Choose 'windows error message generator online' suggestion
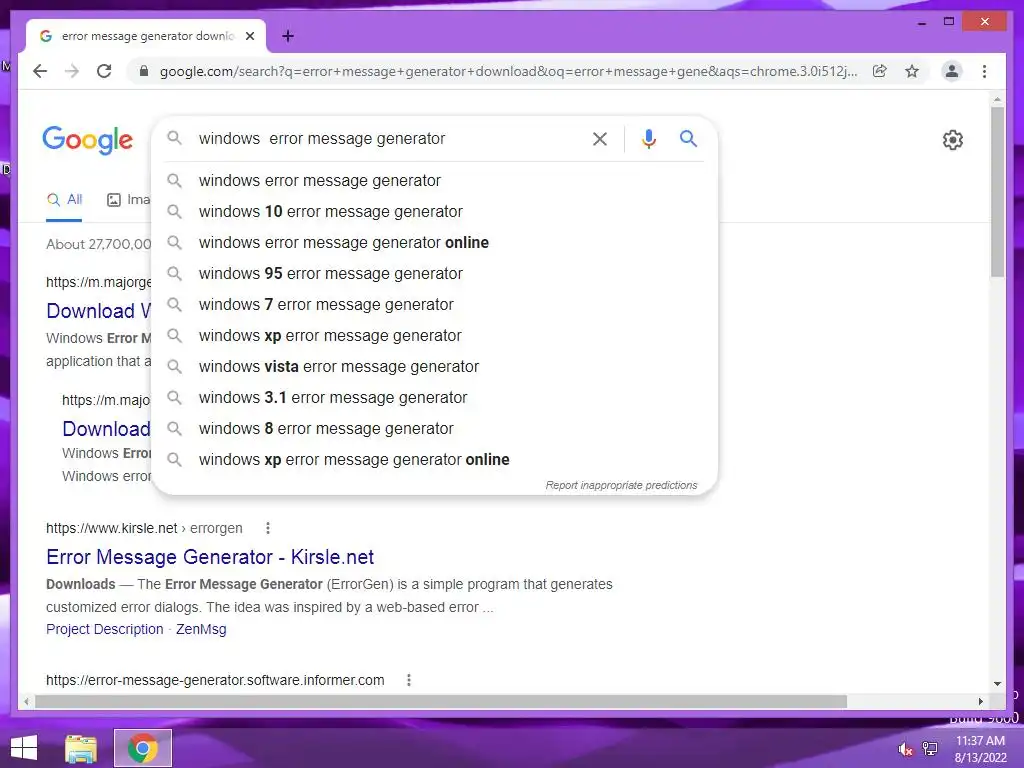 (x=434, y=242)
